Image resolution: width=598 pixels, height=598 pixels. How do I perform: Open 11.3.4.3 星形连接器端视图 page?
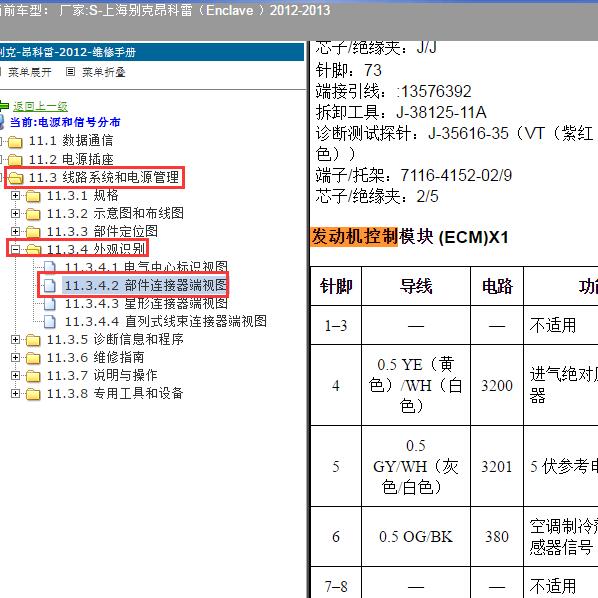coord(146,304)
